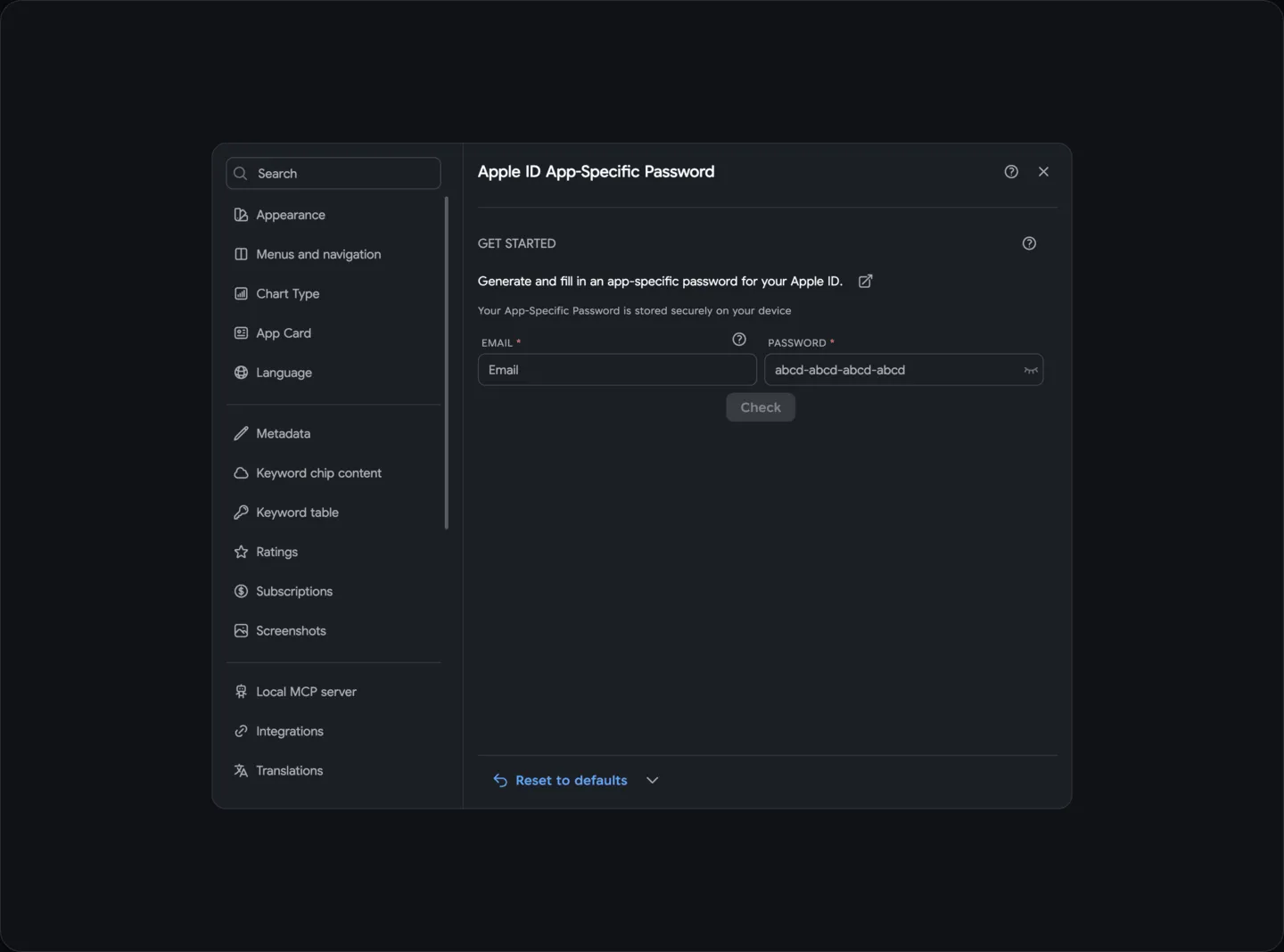Close the Apple ID App-Specific Password dialog
Image resolution: width=1284 pixels, height=952 pixels.
(1043, 172)
